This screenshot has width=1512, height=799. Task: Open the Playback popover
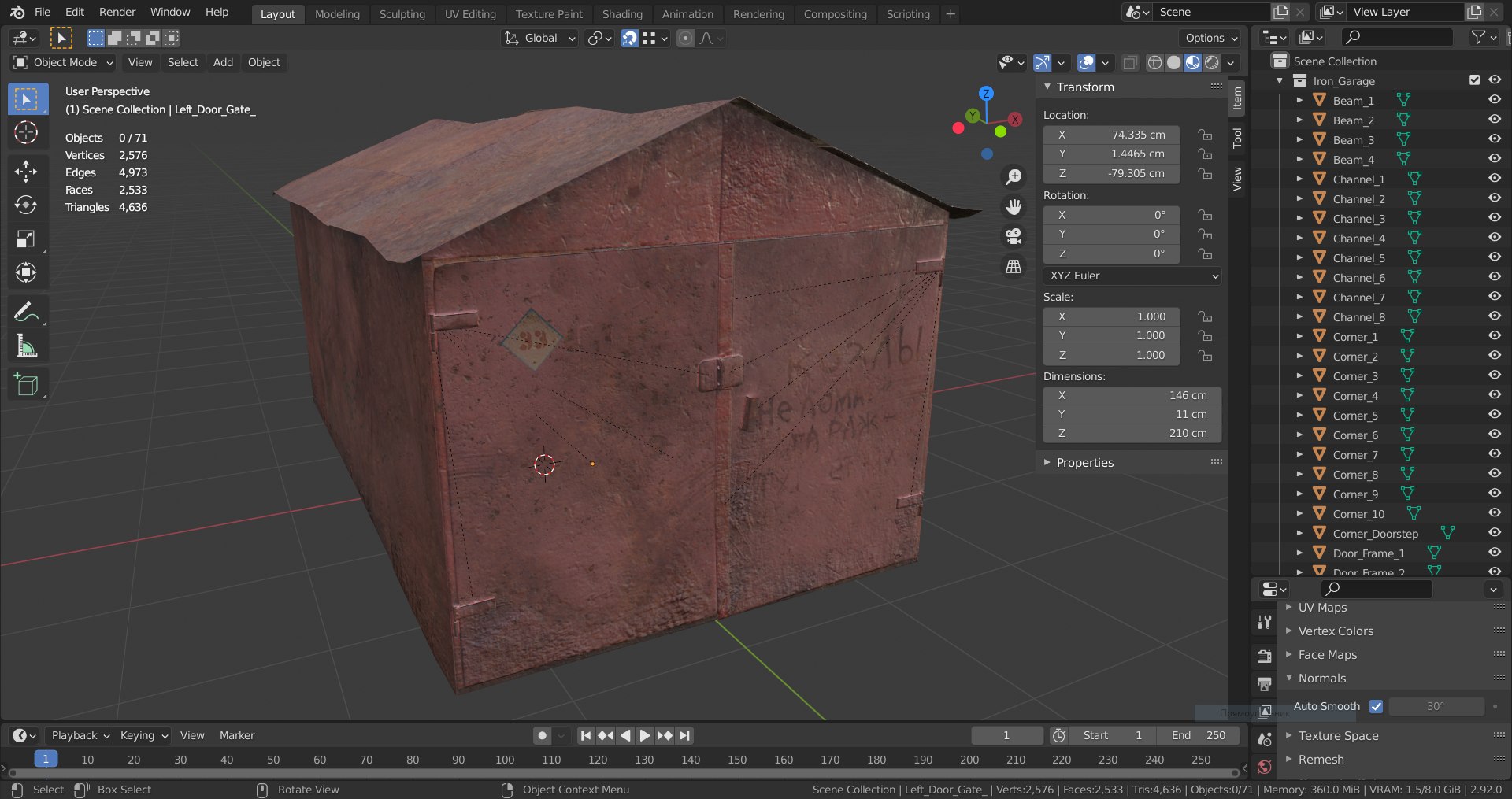coord(80,735)
